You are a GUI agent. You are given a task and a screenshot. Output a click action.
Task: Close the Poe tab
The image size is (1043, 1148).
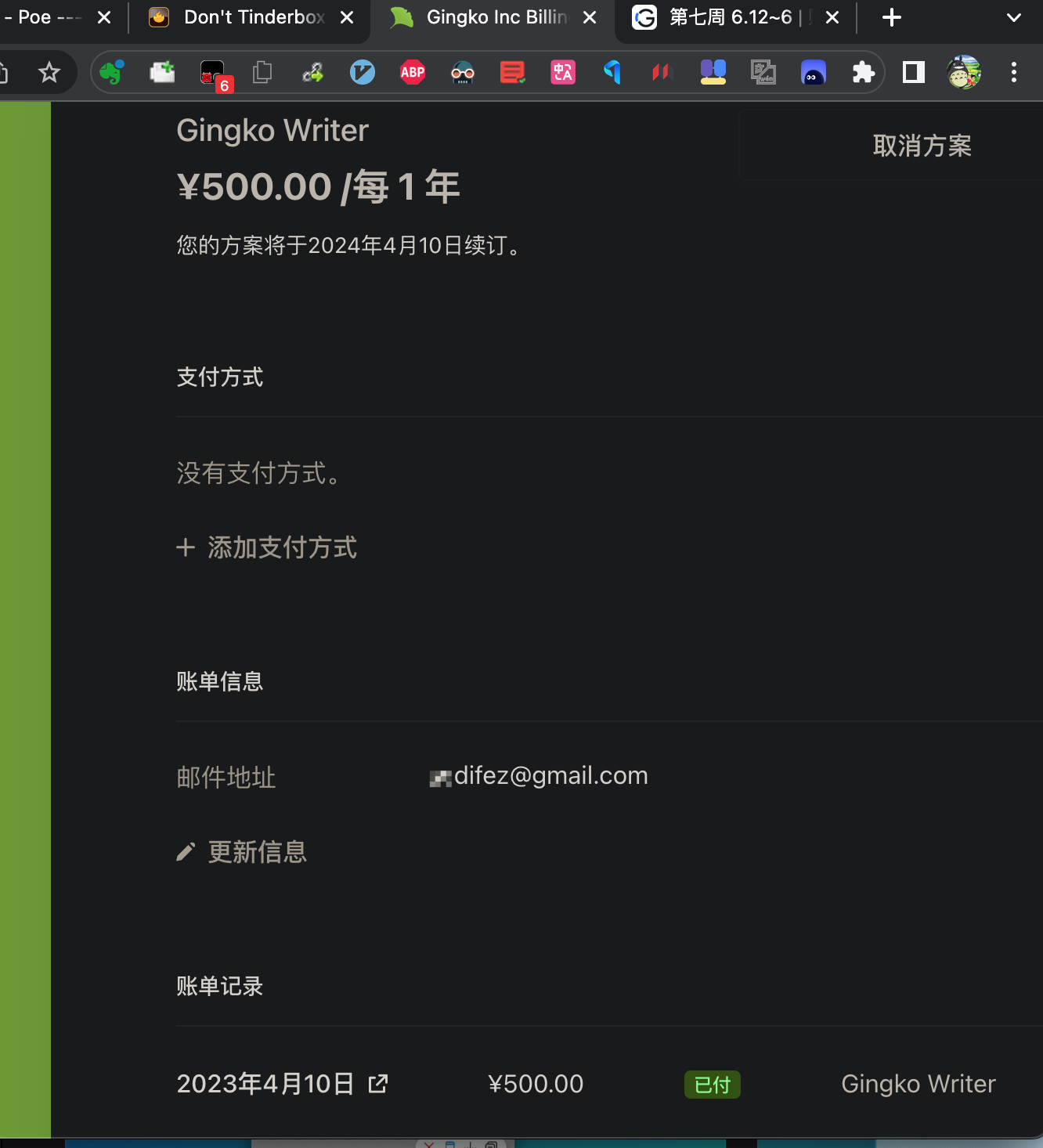(x=104, y=17)
